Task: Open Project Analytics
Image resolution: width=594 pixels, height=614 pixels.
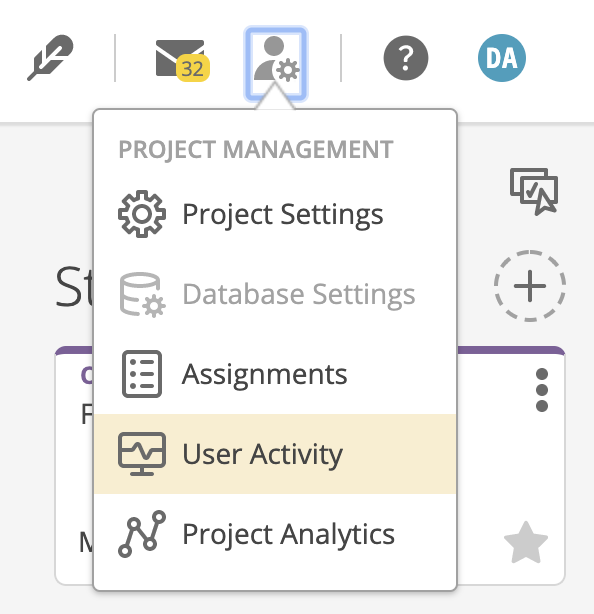Action: (x=275, y=534)
